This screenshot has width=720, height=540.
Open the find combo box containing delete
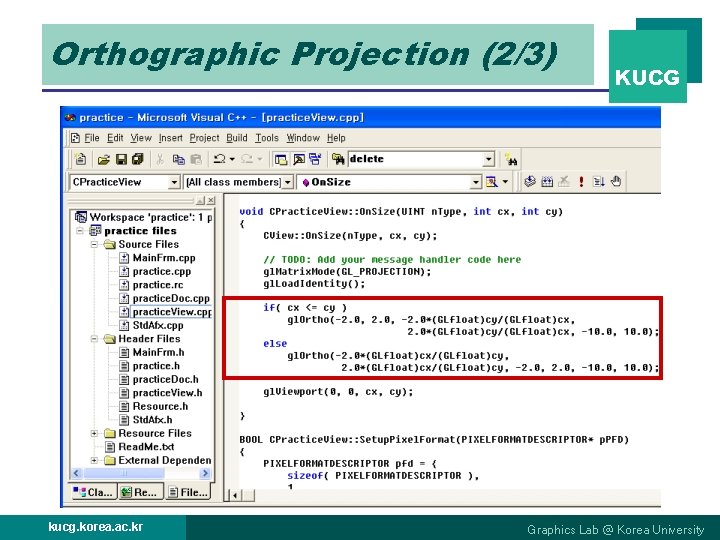tap(489, 159)
